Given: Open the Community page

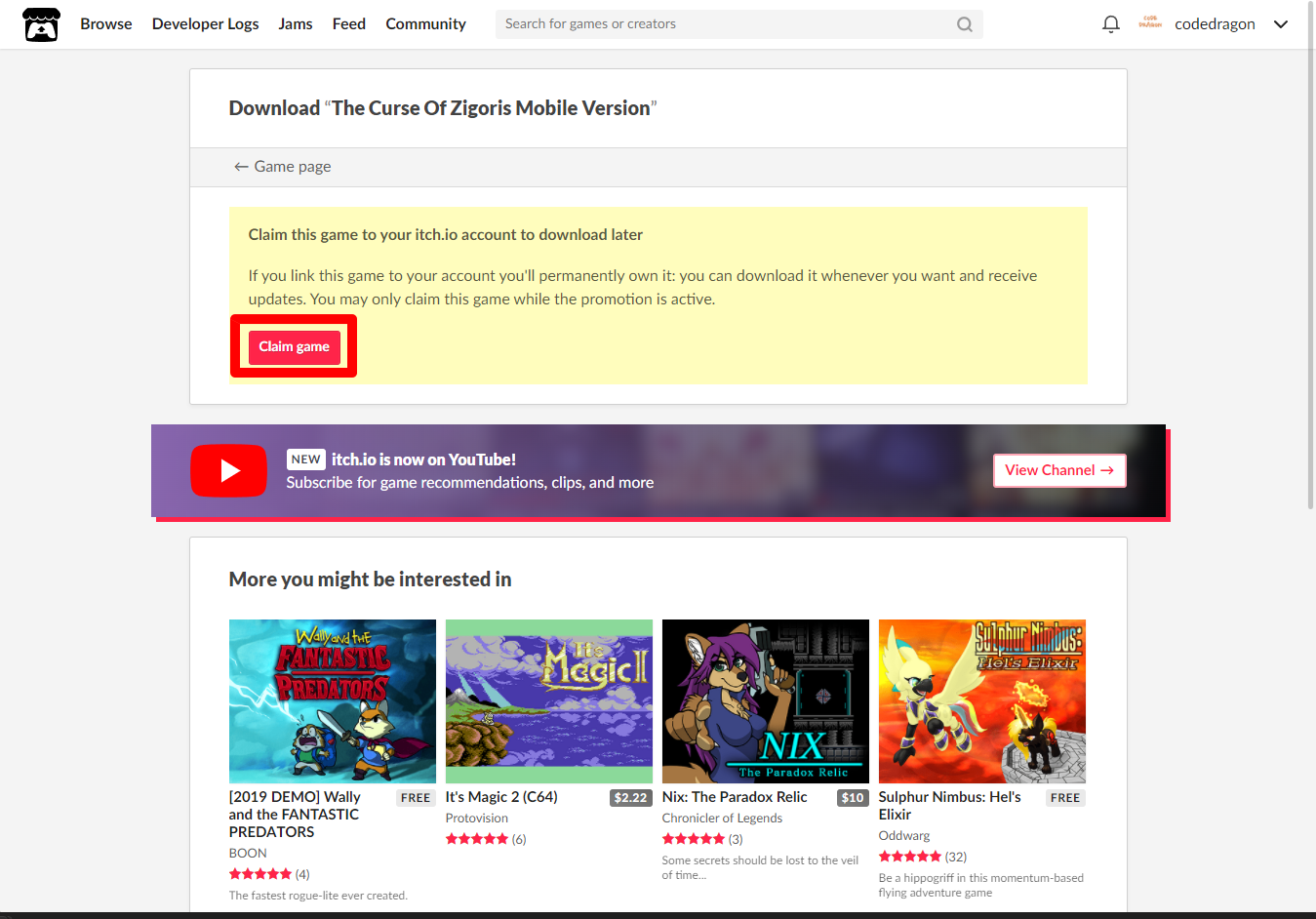Looking at the screenshot, I should coord(425,24).
